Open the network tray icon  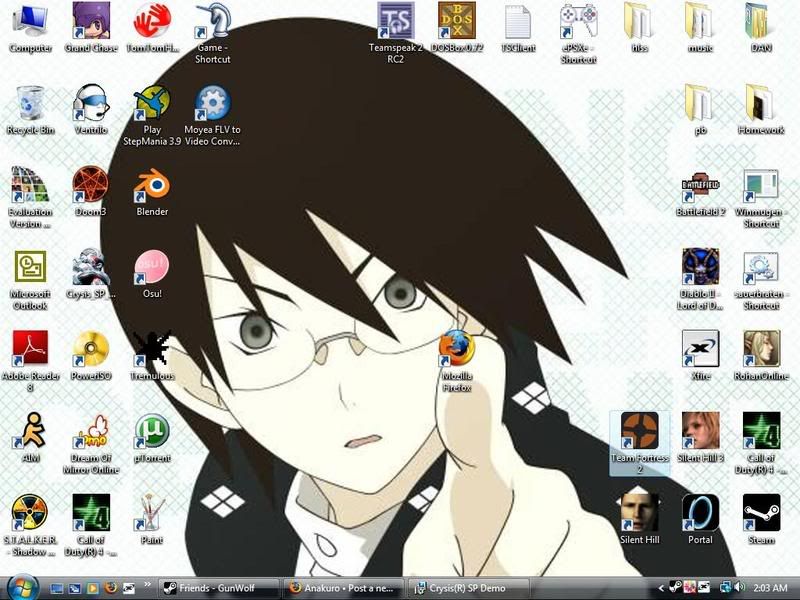click(x=725, y=588)
